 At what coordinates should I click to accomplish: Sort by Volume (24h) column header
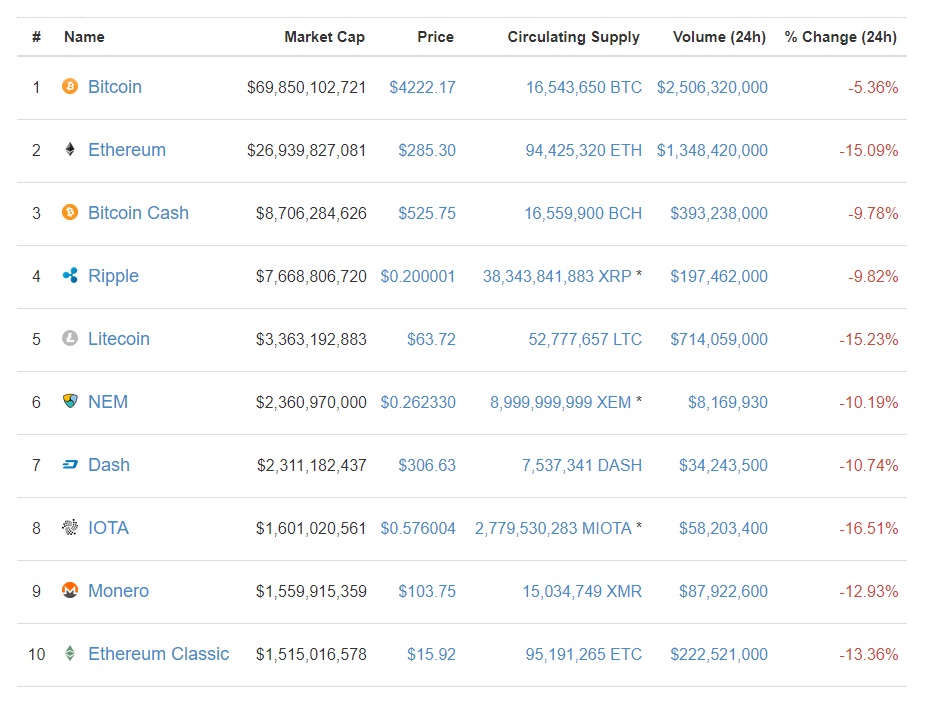pos(719,37)
